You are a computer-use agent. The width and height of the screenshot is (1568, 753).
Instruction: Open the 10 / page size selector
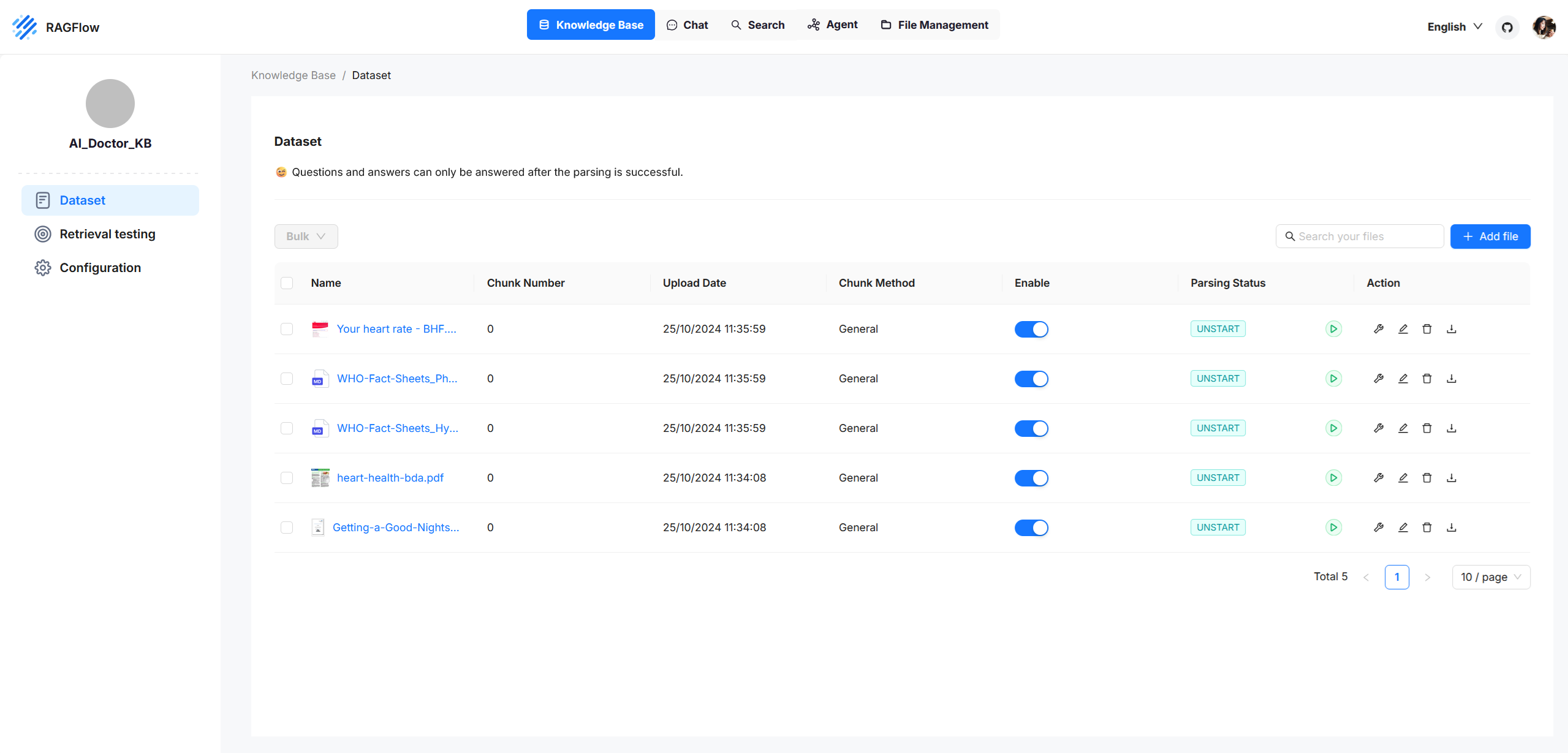[1490, 577]
